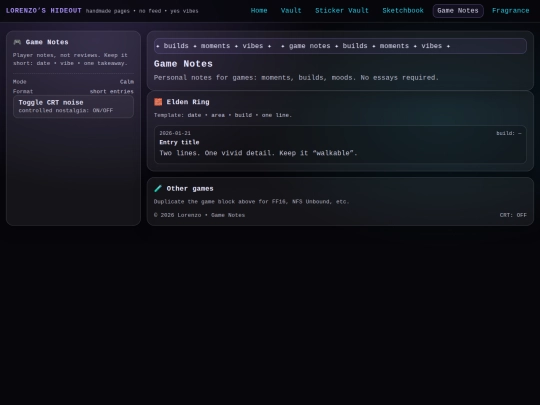Click the Game Notes main heading

pyautogui.click(x=183, y=64)
